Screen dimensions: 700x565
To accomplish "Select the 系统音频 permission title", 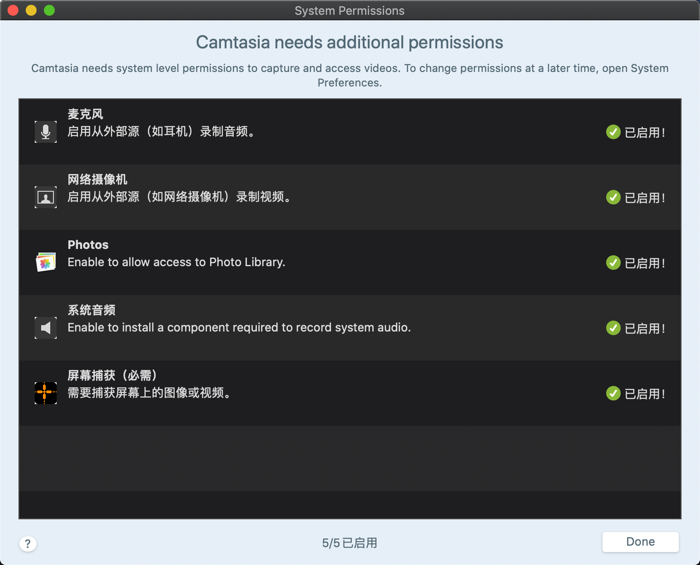I will point(92,310).
